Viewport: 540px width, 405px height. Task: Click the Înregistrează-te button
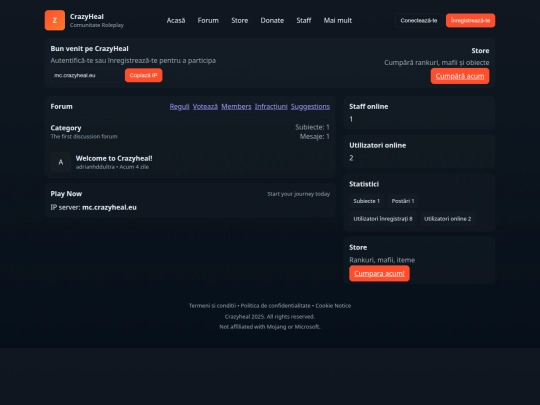click(470, 20)
